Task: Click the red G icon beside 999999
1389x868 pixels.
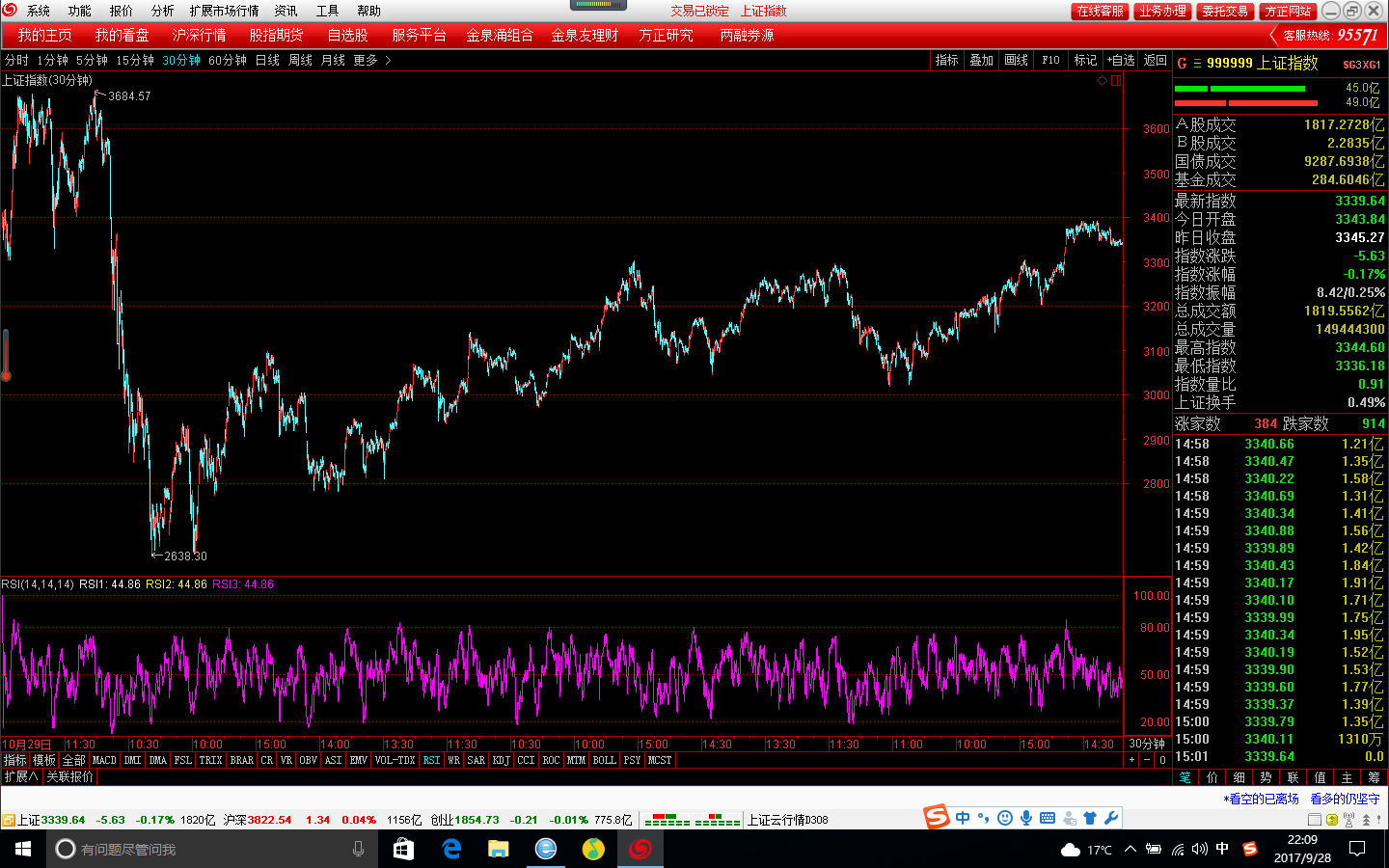Action: coord(1182,63)
